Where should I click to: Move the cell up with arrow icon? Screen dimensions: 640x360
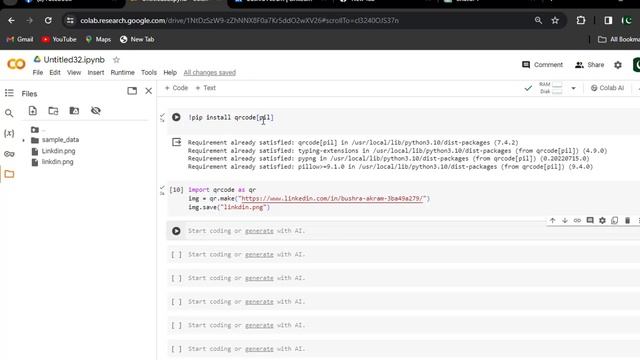point(552,220)
